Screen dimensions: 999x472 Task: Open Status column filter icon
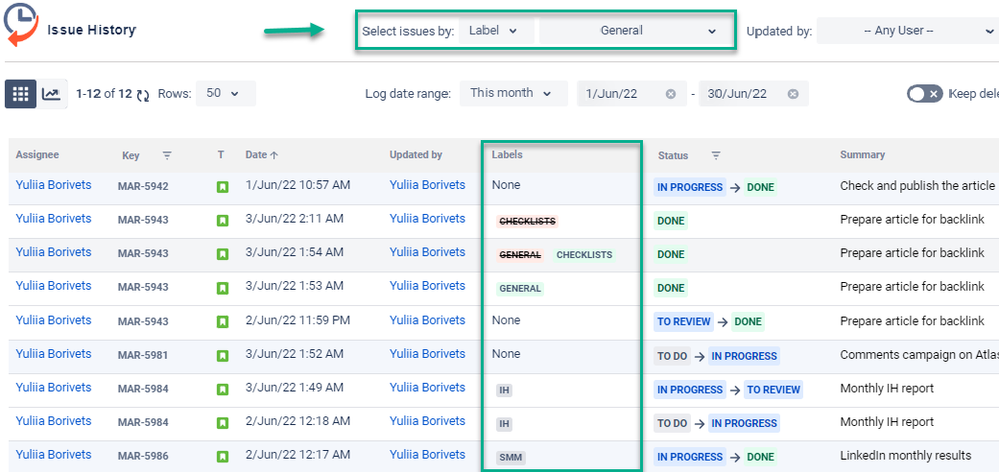(716, 155)
